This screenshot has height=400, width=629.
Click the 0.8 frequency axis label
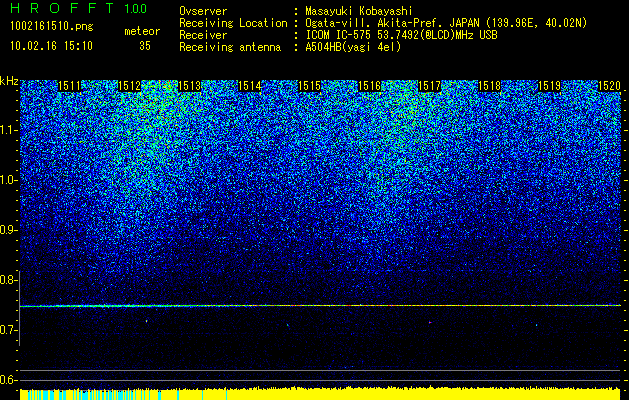click(x=8, y=280)
